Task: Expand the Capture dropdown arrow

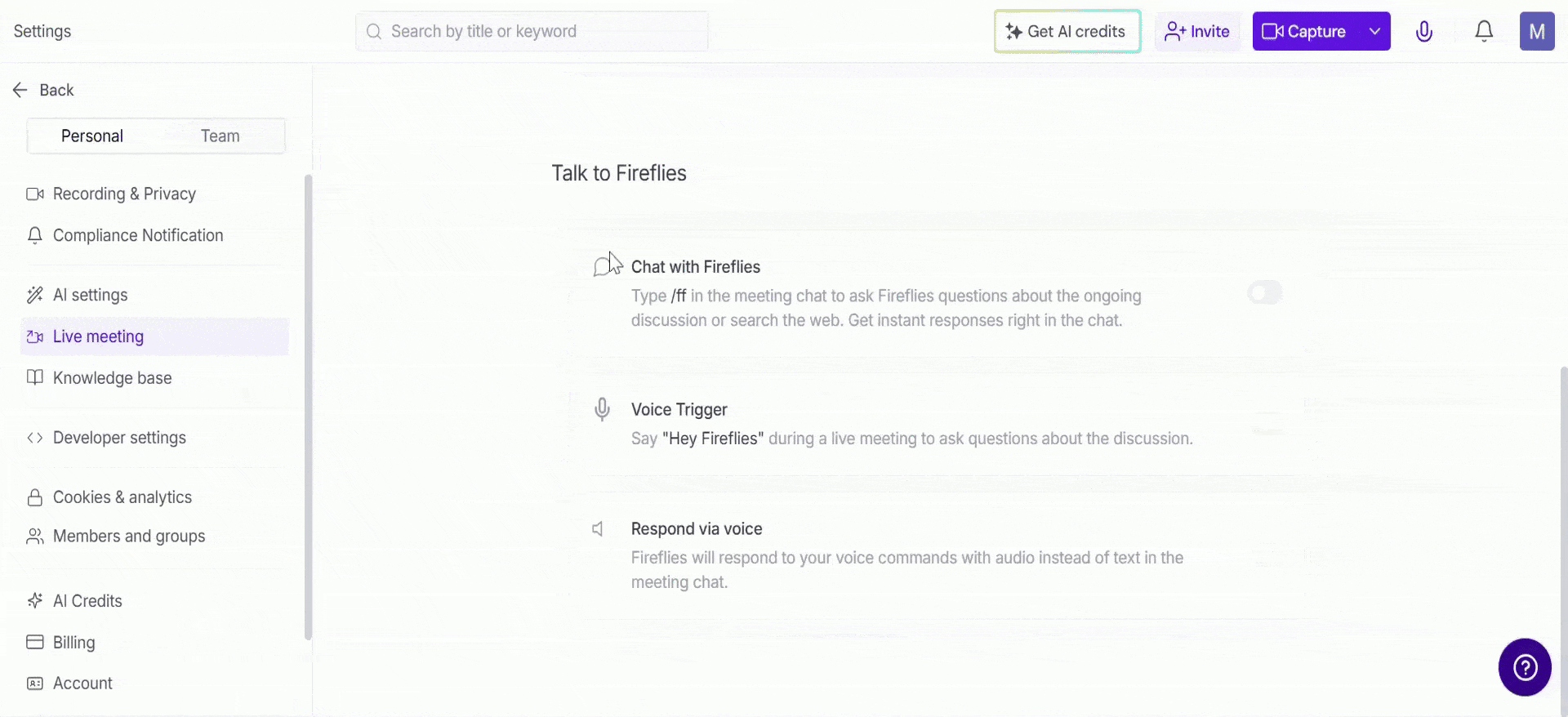Action: click(1374, 32)
